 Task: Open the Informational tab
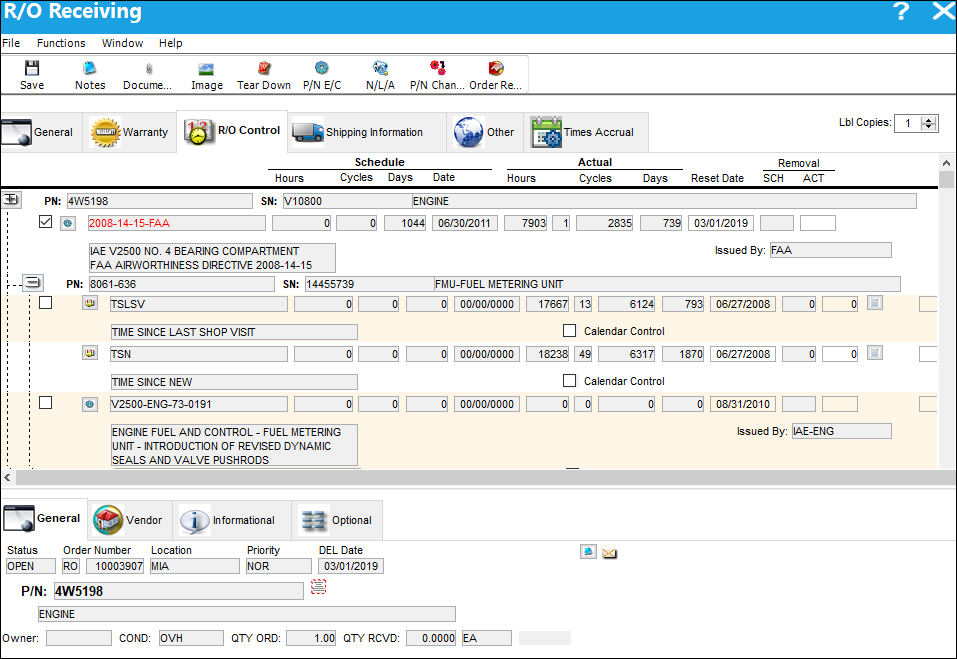tap(231, 520)
